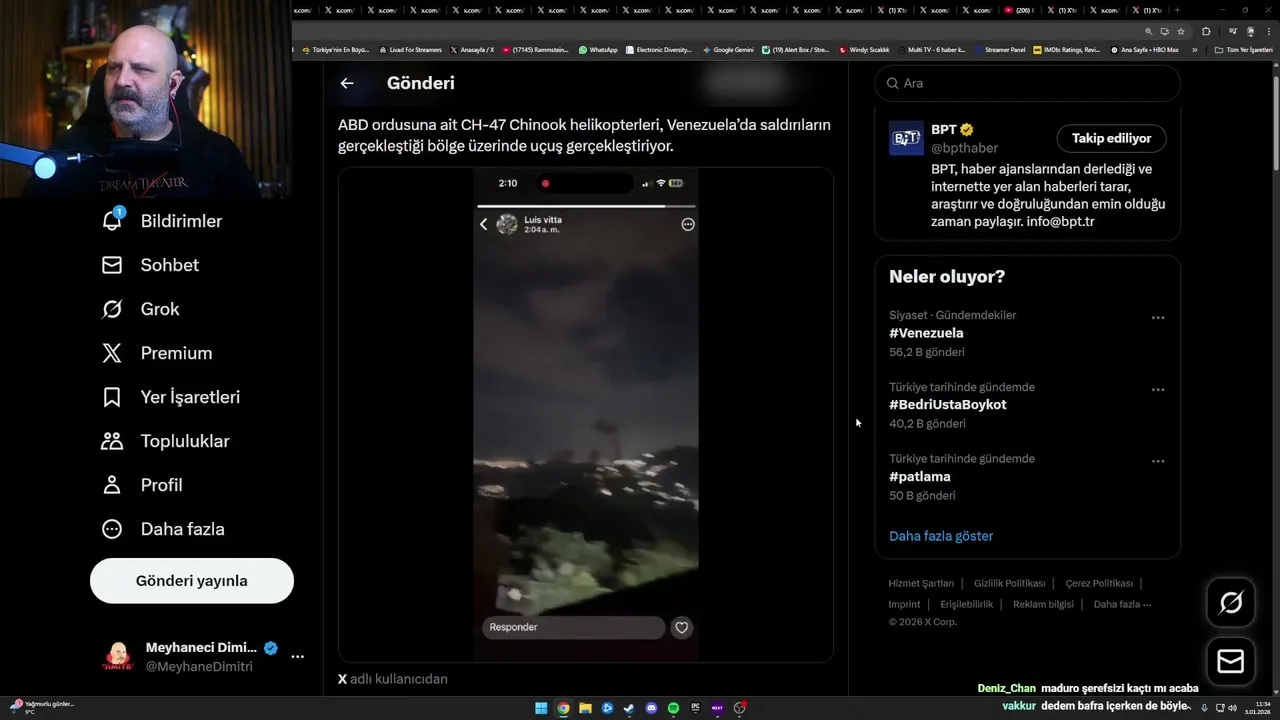Open Tüm Yer İşaretleri bookmarks folder

click(x=1244, y=49)
